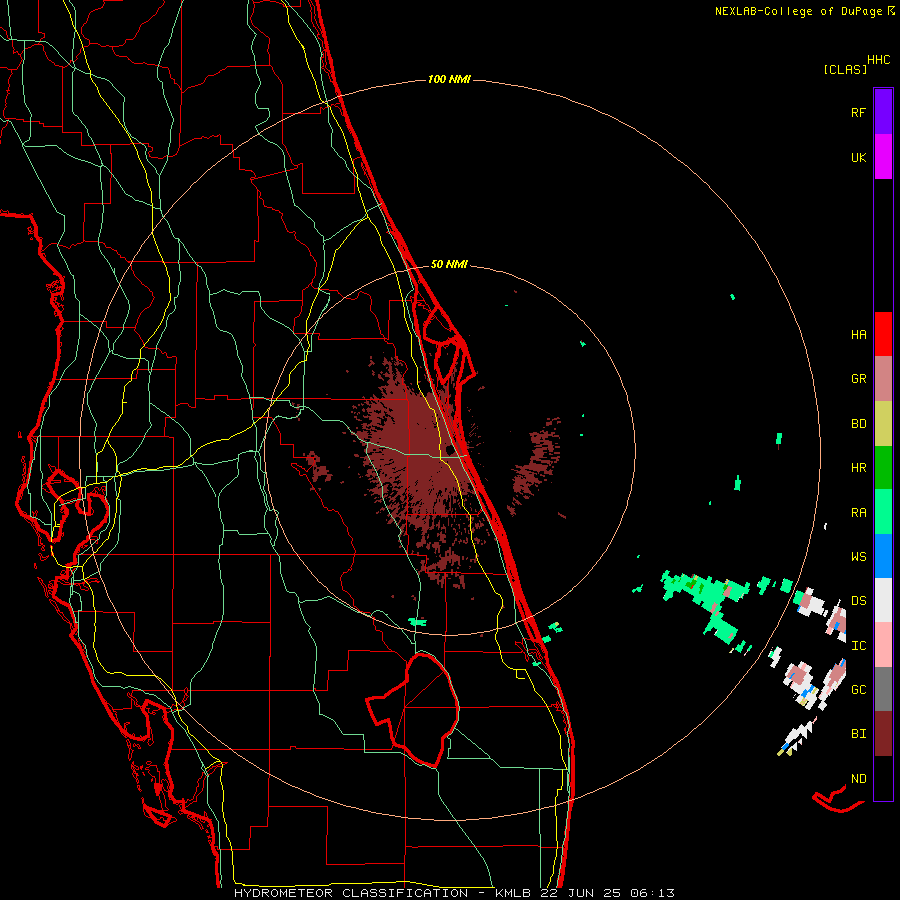The height and width of the screenshot is (900, 900).
Task: Click the 50 NMI range ring label
Action: [x=449, y=264]
